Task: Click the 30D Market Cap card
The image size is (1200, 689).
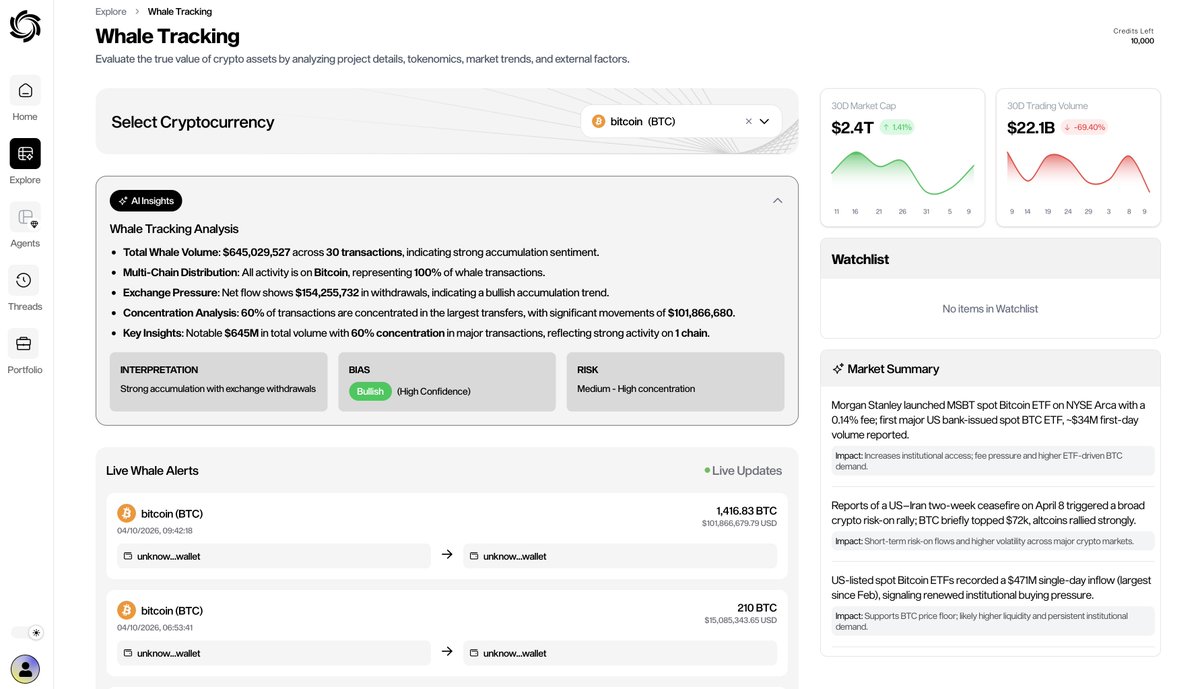Action: 902,158
